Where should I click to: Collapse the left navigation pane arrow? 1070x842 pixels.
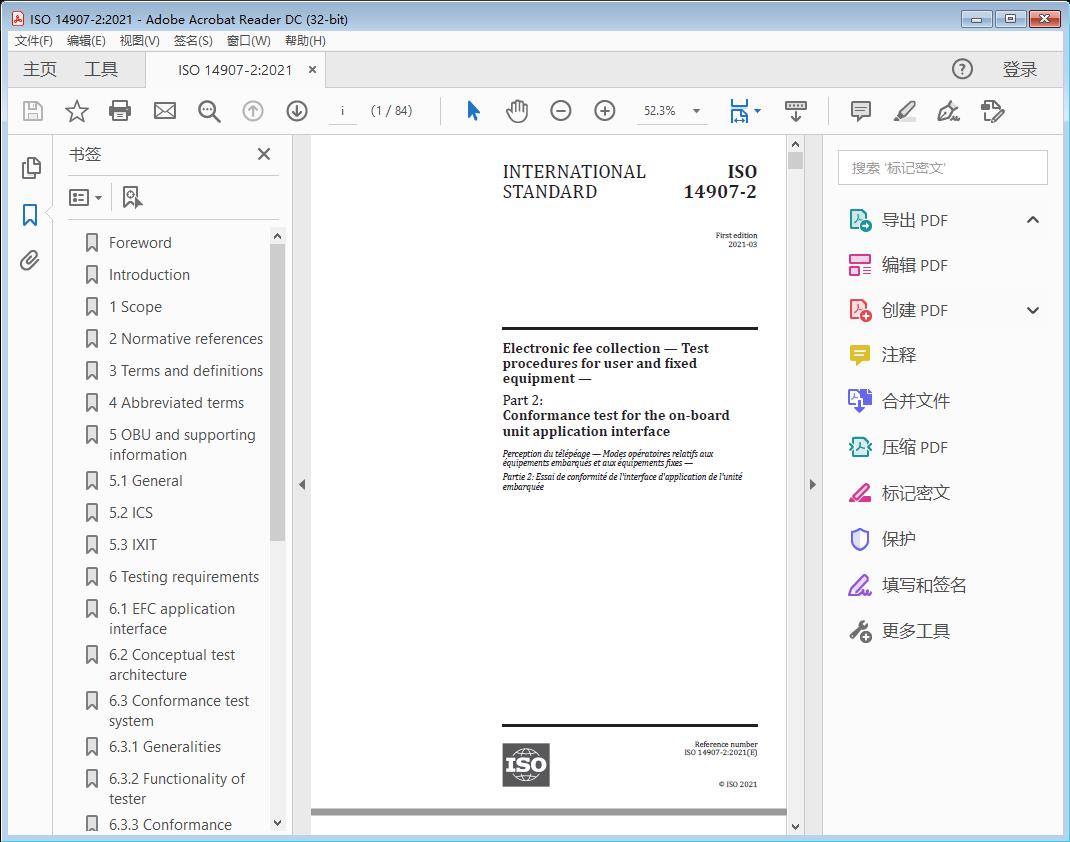click(302, 485)
